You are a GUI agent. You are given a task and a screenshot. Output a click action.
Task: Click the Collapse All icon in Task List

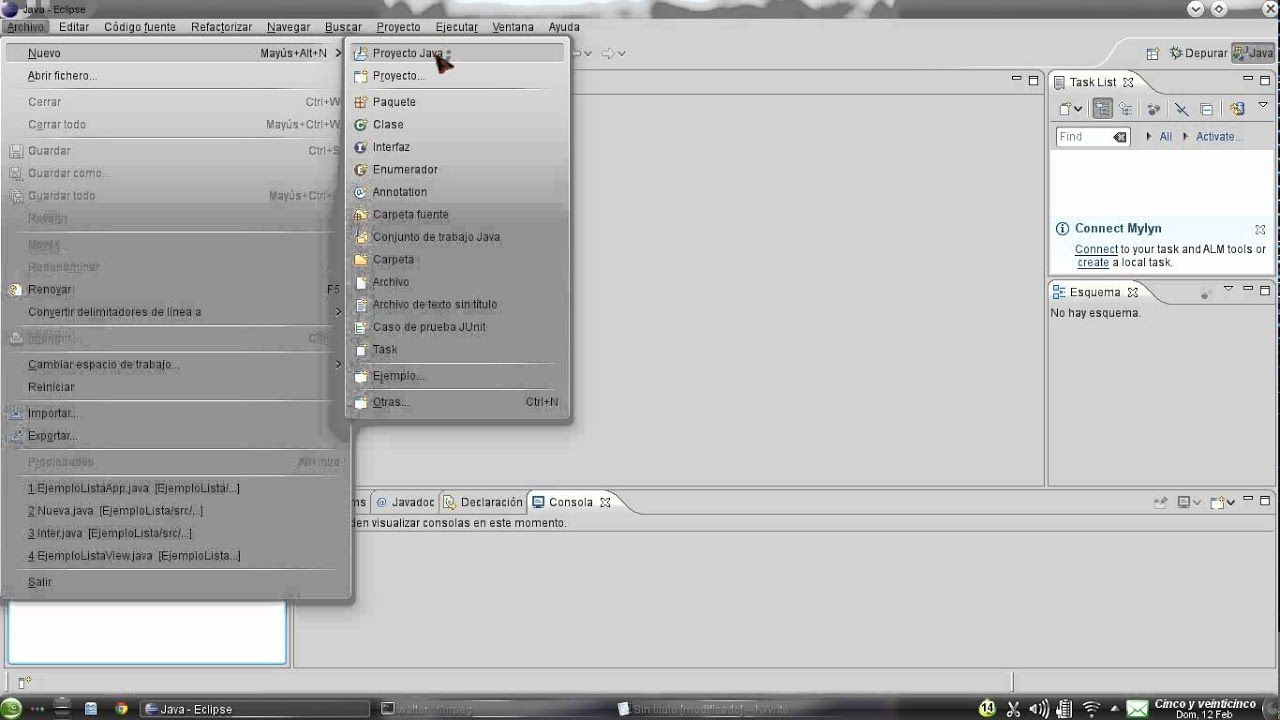point(1206,109)
